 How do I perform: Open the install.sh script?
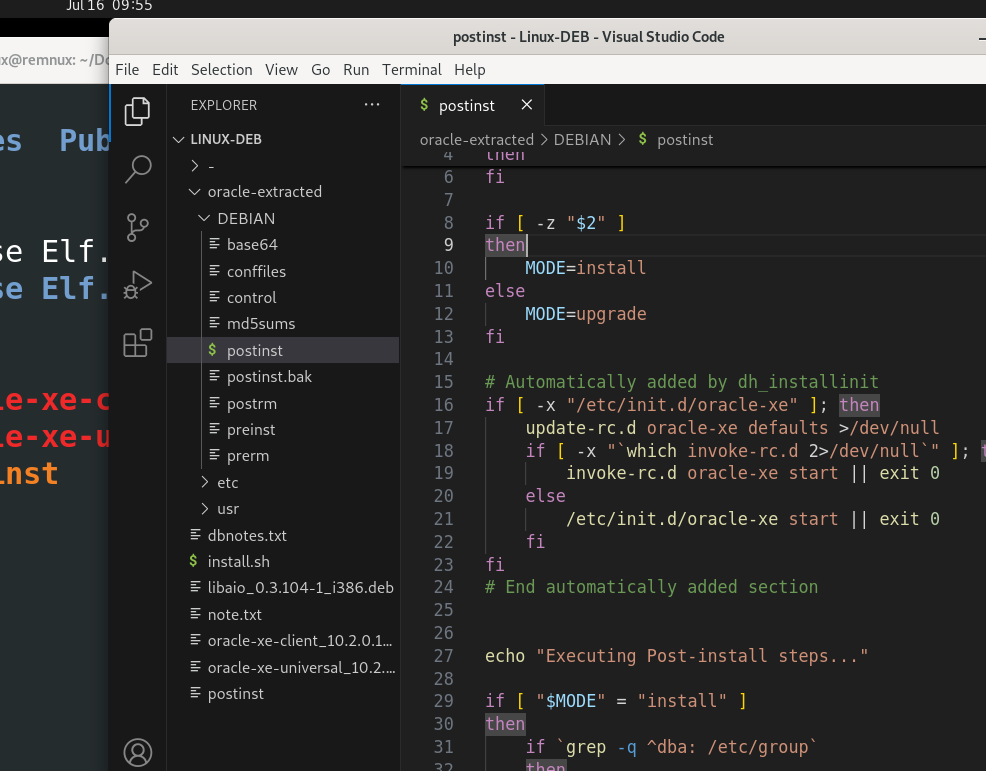[283, 562]
